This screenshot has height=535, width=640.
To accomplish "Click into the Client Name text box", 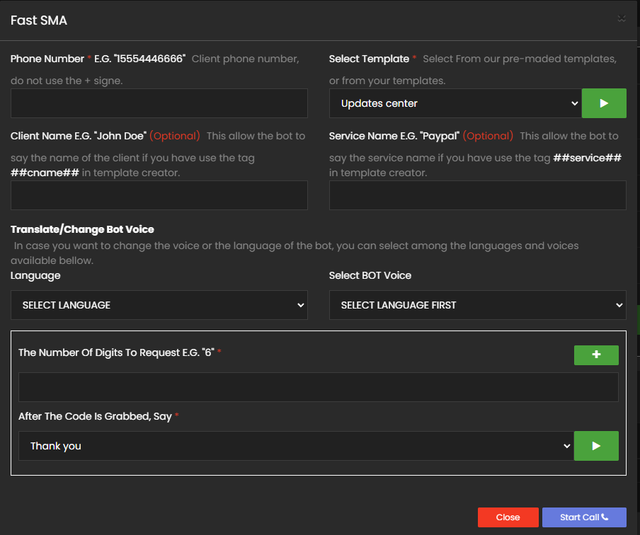I will (159, 195).
